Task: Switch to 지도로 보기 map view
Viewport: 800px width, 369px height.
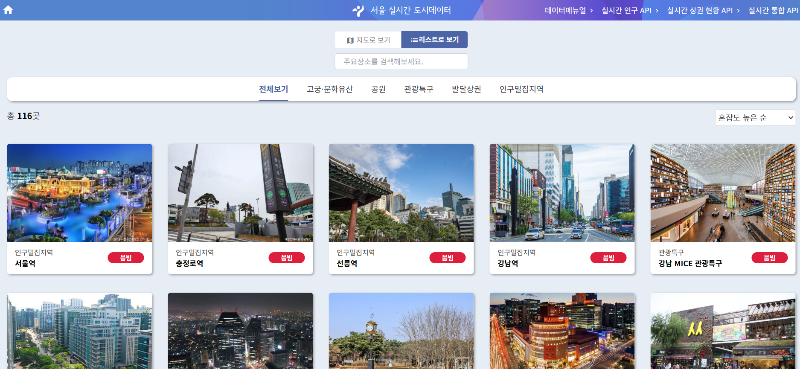Action: (x=368, y=40)
